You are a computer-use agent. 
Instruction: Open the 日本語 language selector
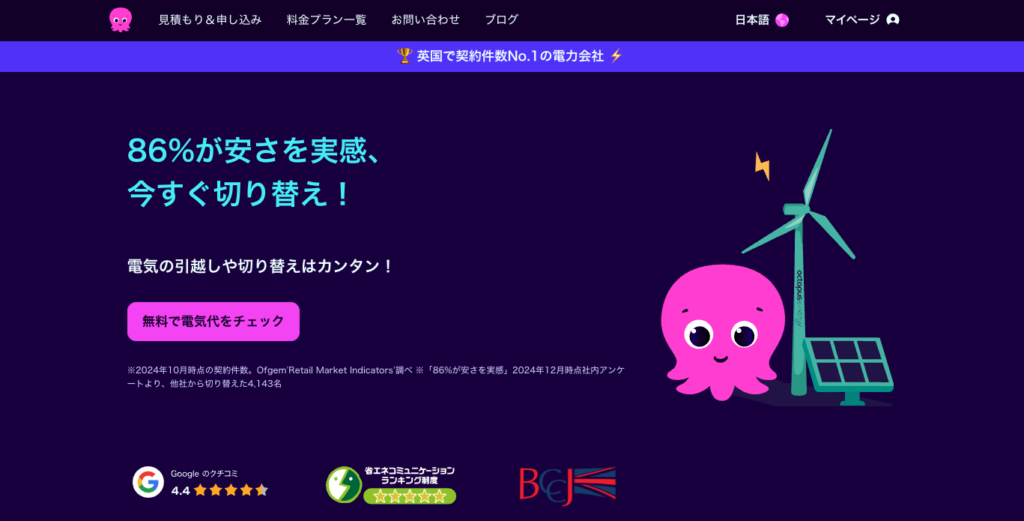point(753,20)
